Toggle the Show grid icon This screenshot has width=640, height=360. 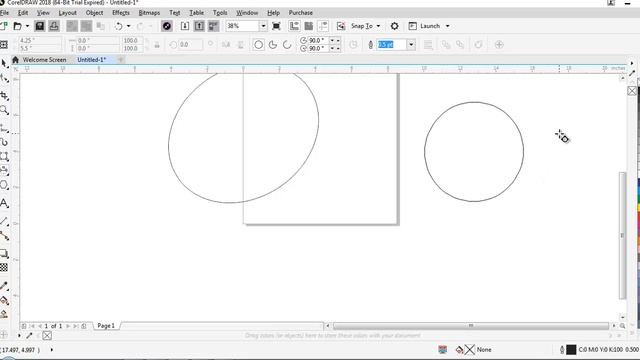click(x=309, y=26)
